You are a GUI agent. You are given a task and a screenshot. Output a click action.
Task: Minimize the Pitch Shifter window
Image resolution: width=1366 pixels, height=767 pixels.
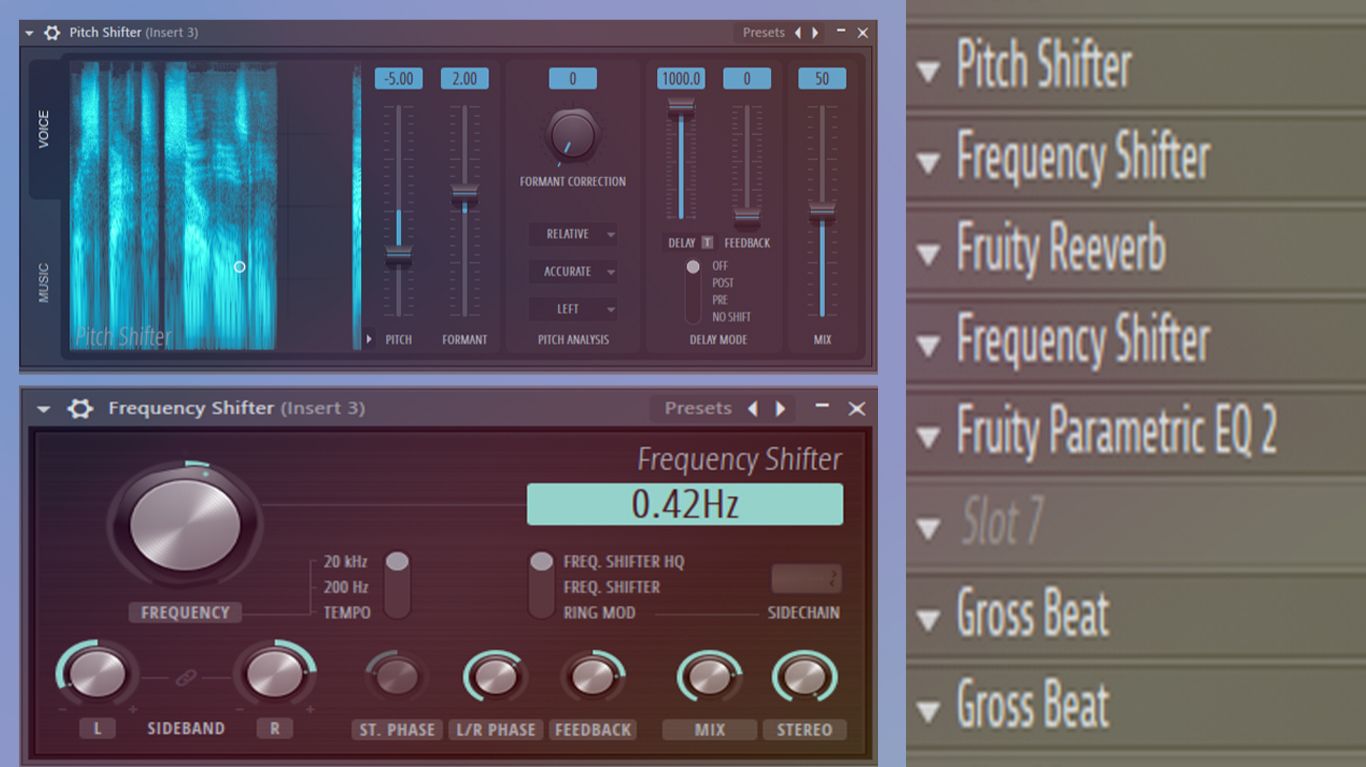coord(841,32)
